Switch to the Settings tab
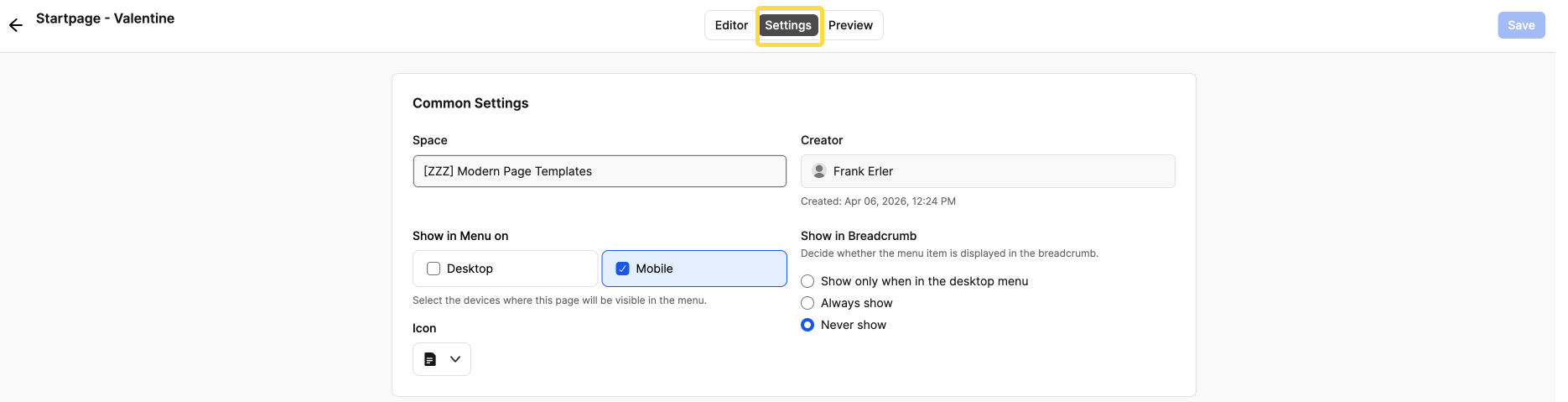Screen dimensions: 1568x402 (x=788, y=25)
